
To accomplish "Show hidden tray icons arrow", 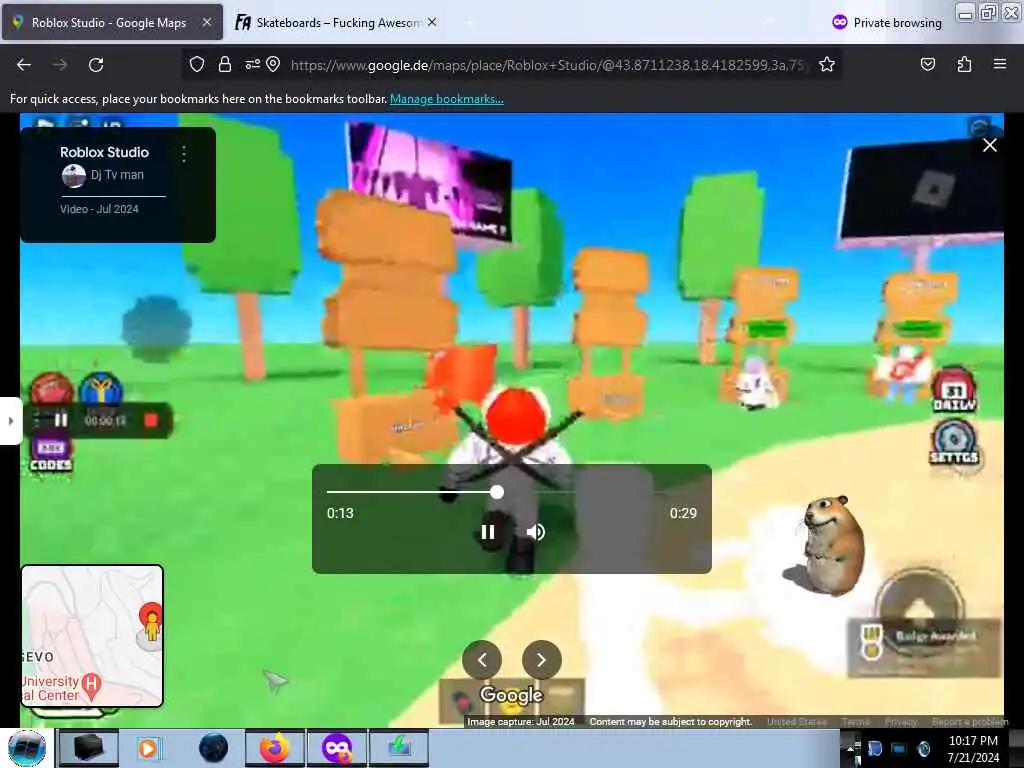I will 851,748.
